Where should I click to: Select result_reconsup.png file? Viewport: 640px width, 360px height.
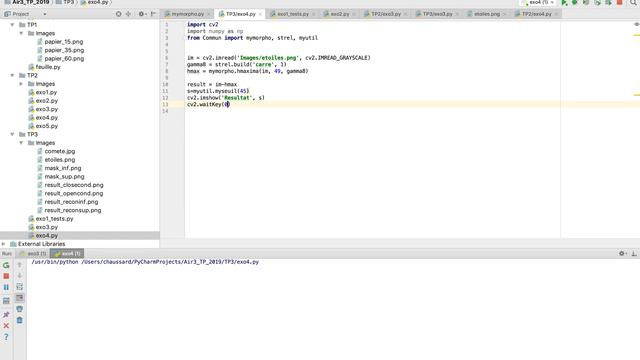click(73, 210)
